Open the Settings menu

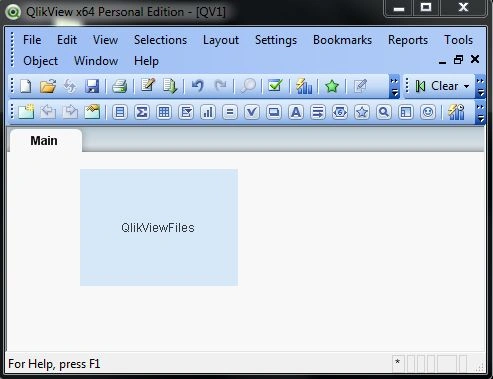point(276,40)
